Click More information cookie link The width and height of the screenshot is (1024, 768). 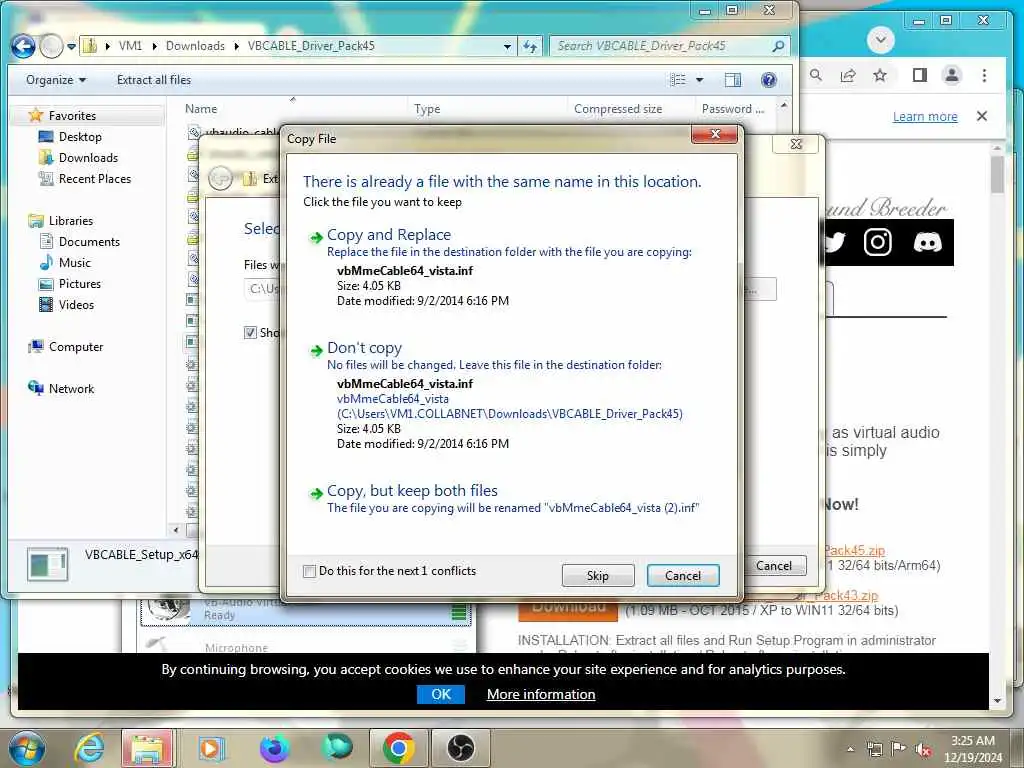point(541,694)
